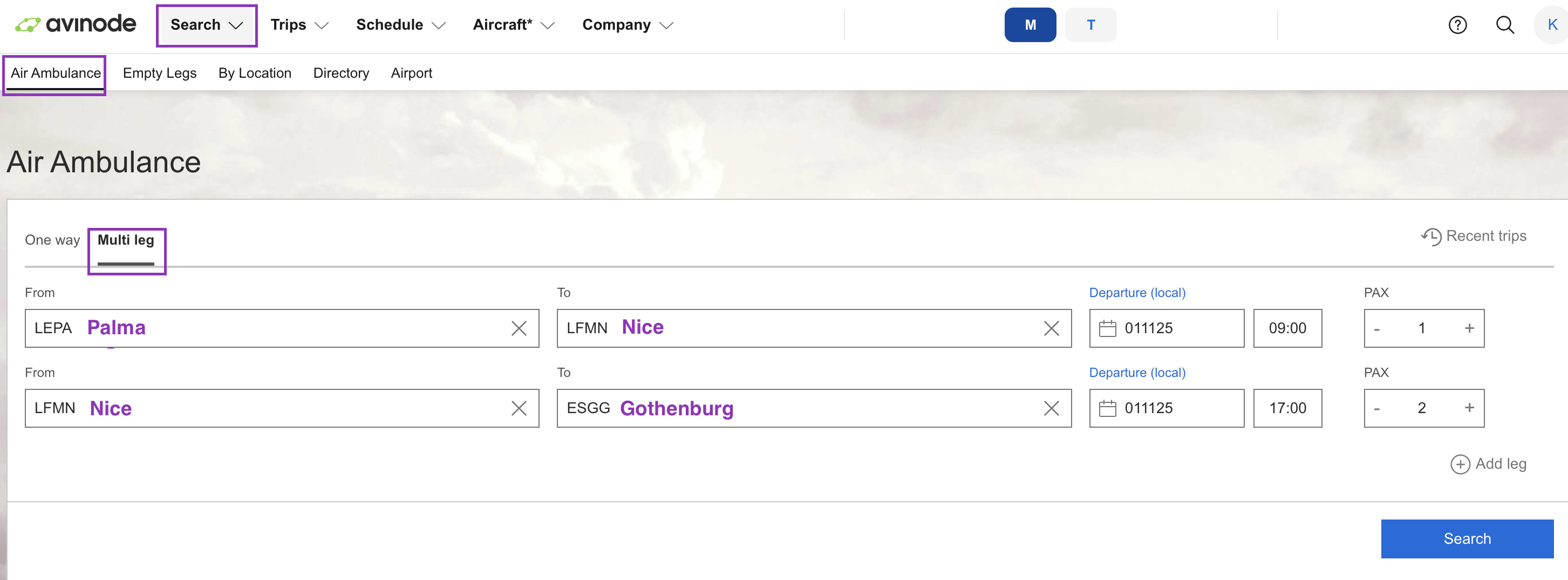This screenshot has width=1568, height=580.
Task: Clear the Nice LFMN destination in first leg
Action: pos(1051,328)
